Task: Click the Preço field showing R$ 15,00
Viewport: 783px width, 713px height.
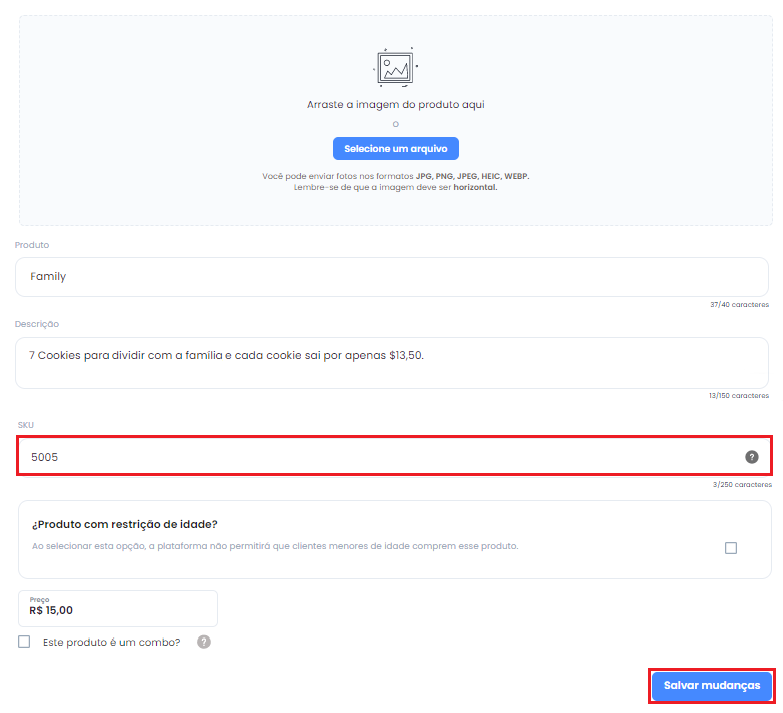Action: click(118, 608)
